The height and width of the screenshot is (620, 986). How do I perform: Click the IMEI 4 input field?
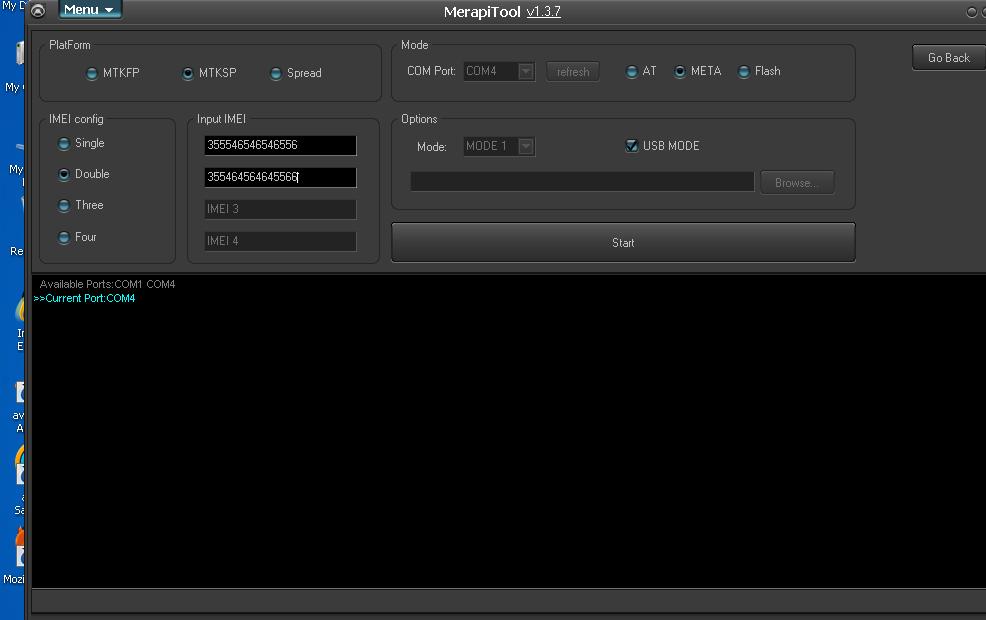coord(280,241)
